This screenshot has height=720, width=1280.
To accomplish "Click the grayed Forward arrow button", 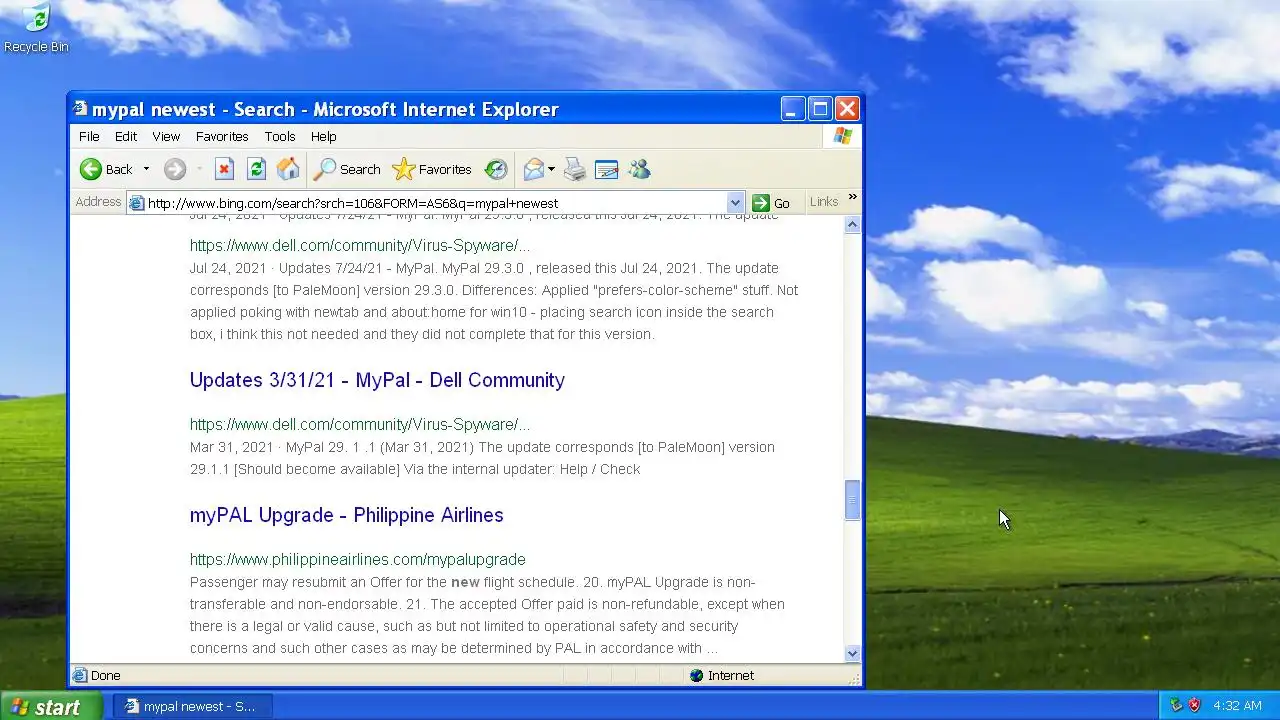I will click(175, 169).
